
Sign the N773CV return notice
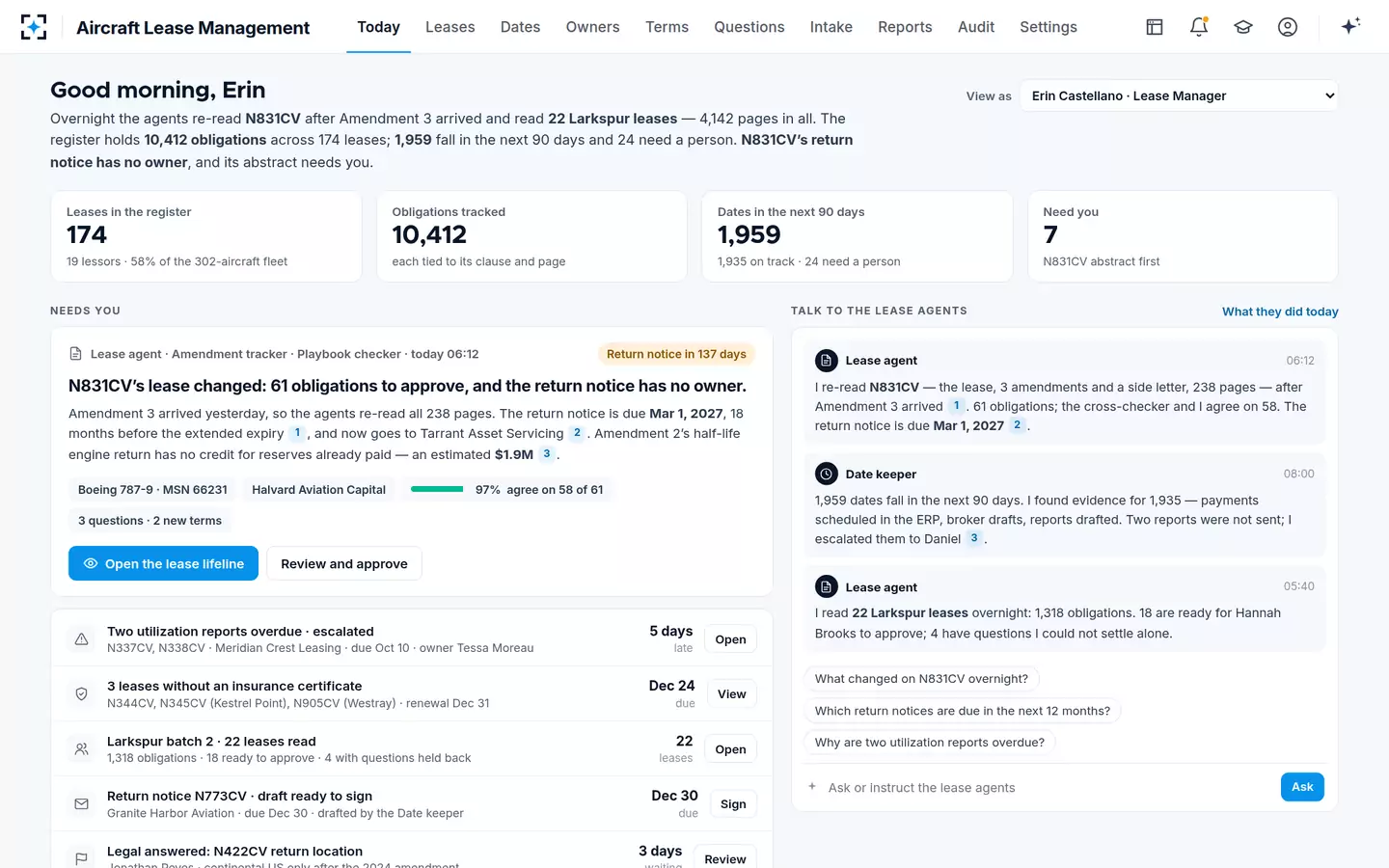point(733,804)
